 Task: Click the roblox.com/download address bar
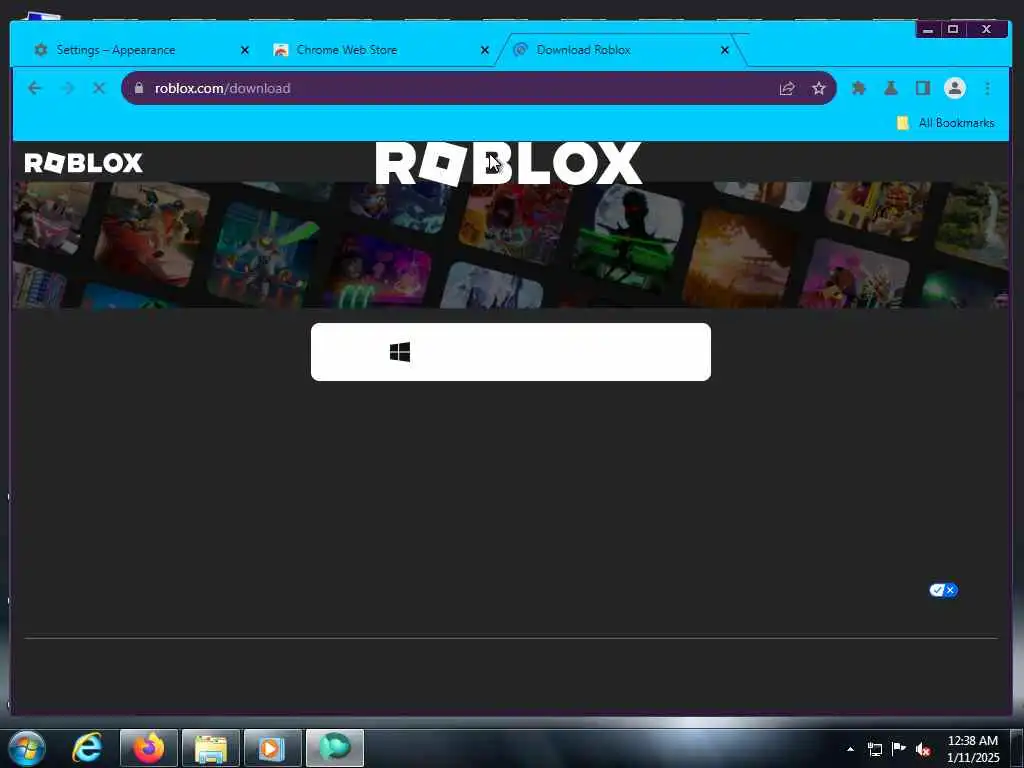pos(479,88)
